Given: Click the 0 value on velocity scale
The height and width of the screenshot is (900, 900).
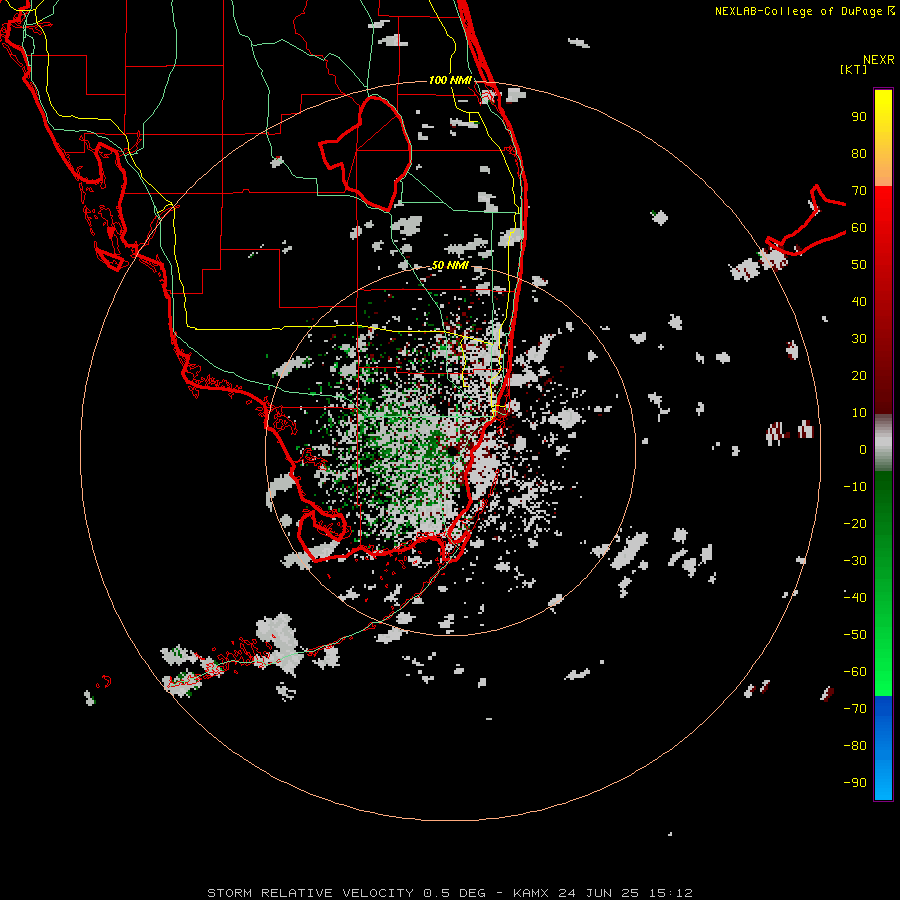Looking at the screenshot, I should 863,449.
